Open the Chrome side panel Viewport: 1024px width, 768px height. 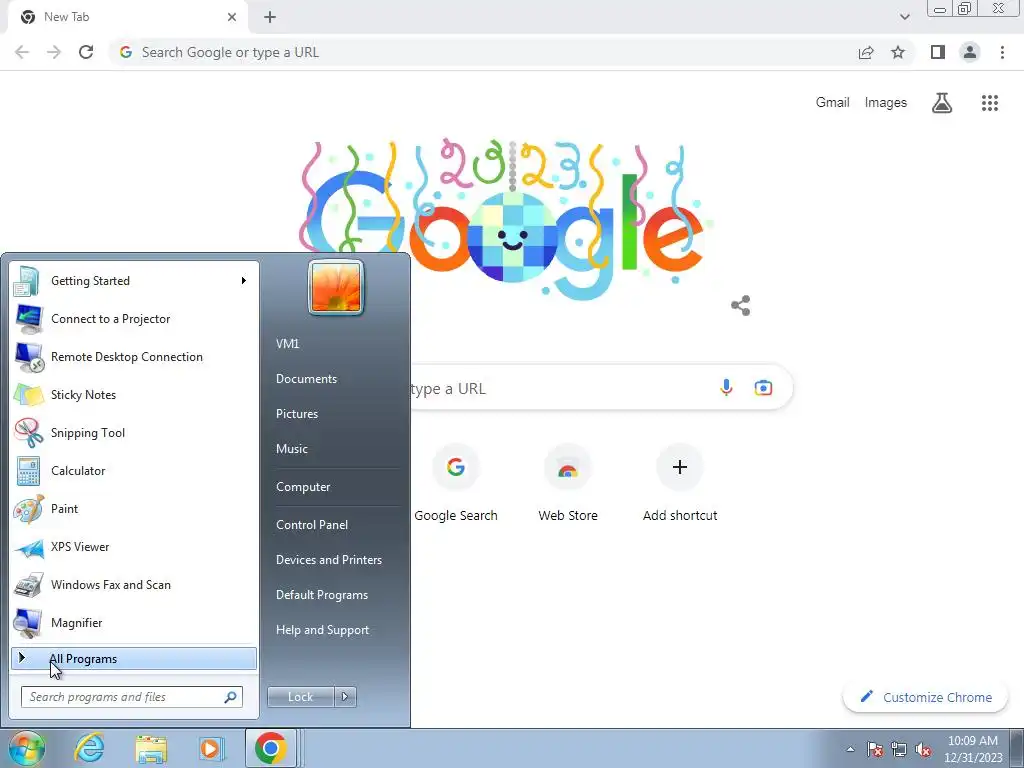(x=938, y=52)
